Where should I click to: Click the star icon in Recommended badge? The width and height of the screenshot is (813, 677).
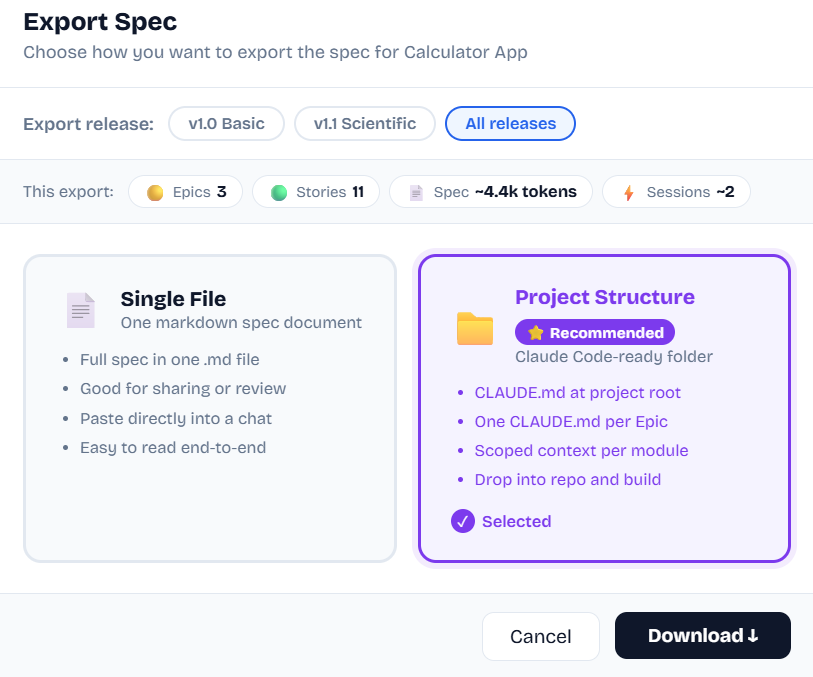(536, 333)
